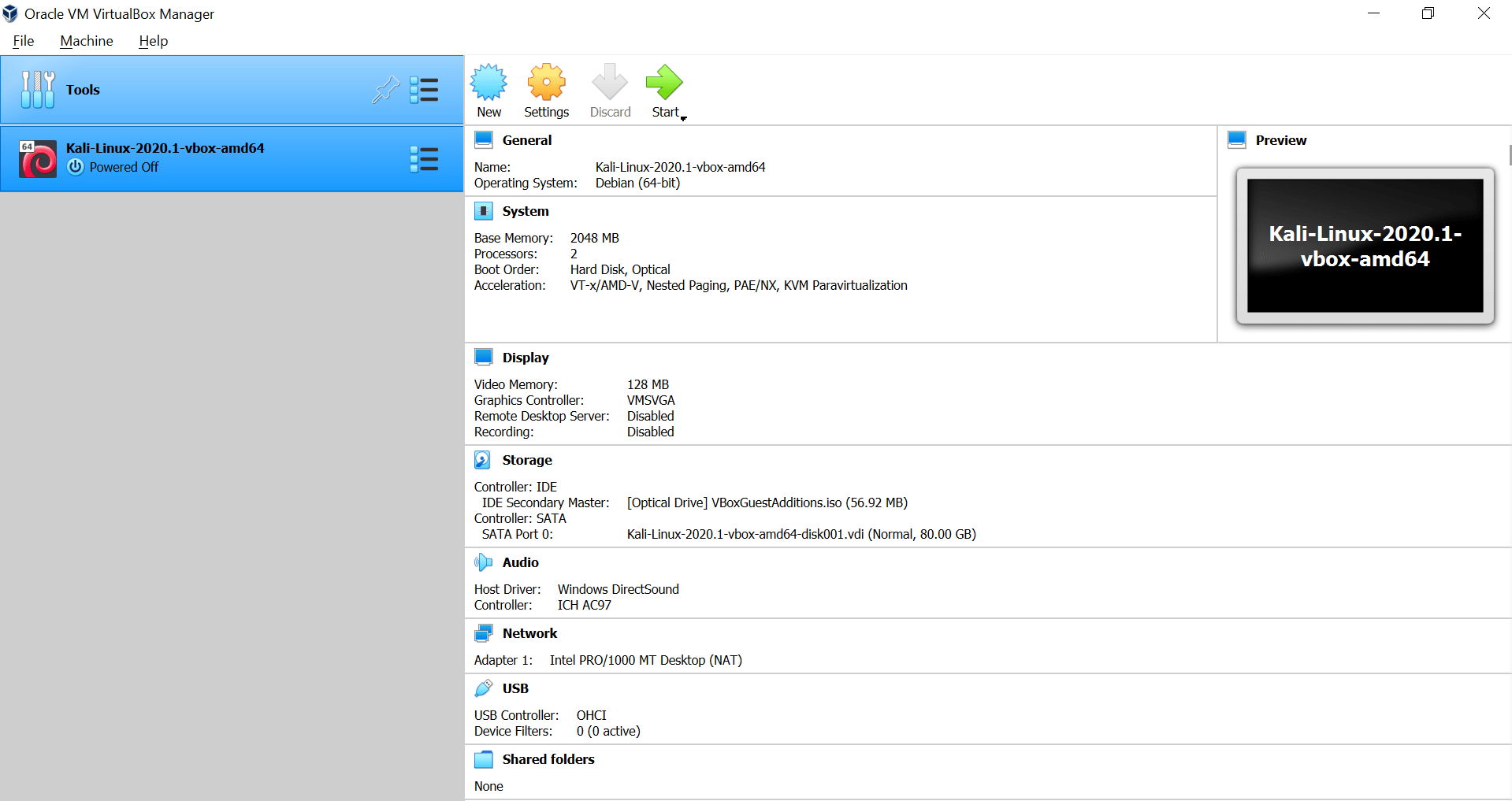The image size is (1512, 801).
Task: Click the Preview heading label
Action: (1281, 140)
